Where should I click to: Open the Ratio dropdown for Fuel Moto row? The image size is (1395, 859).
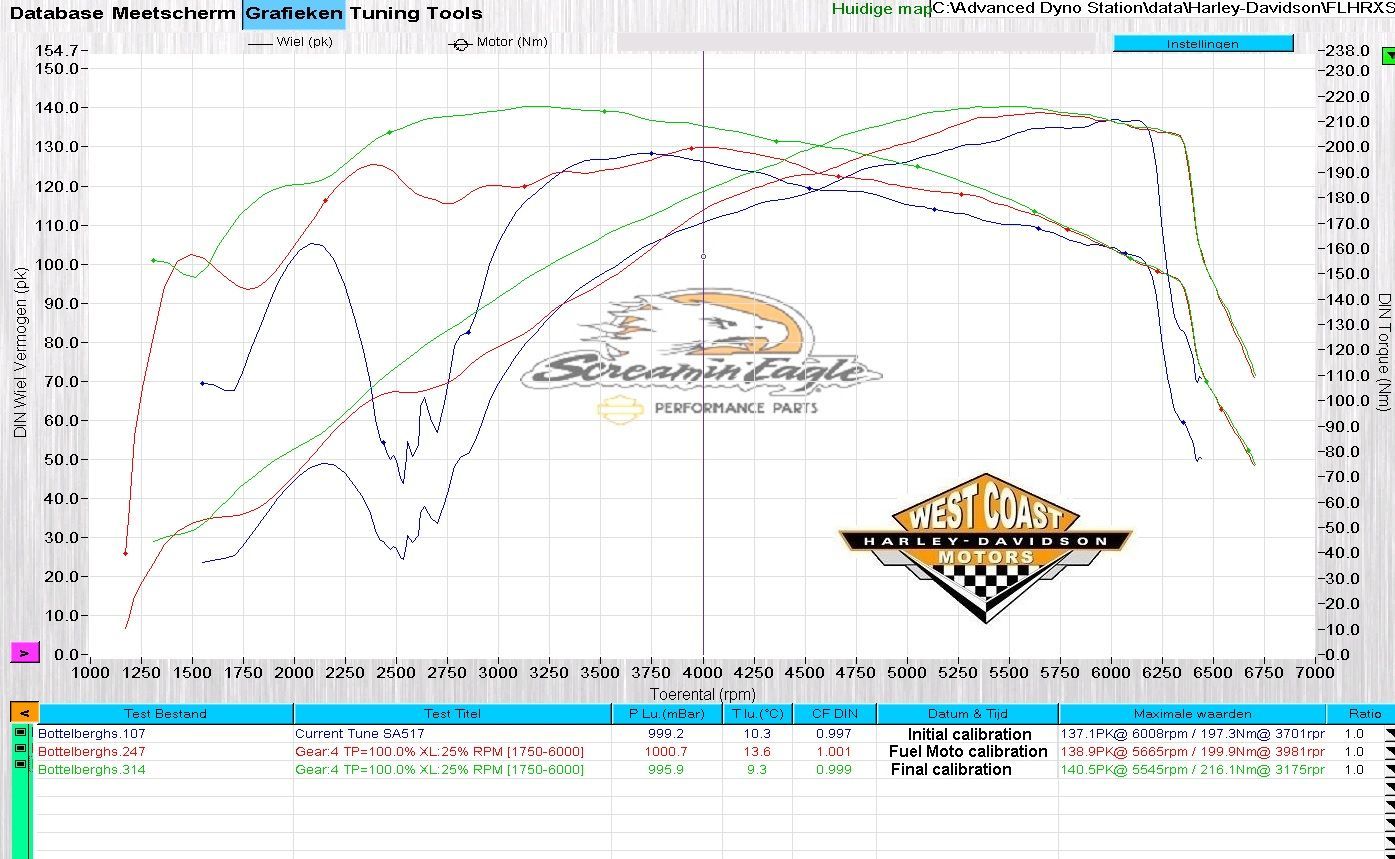pos(1388,752)
